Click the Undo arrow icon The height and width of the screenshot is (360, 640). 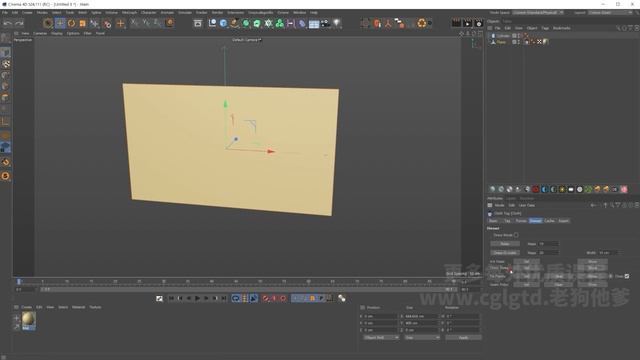[7, 23]
